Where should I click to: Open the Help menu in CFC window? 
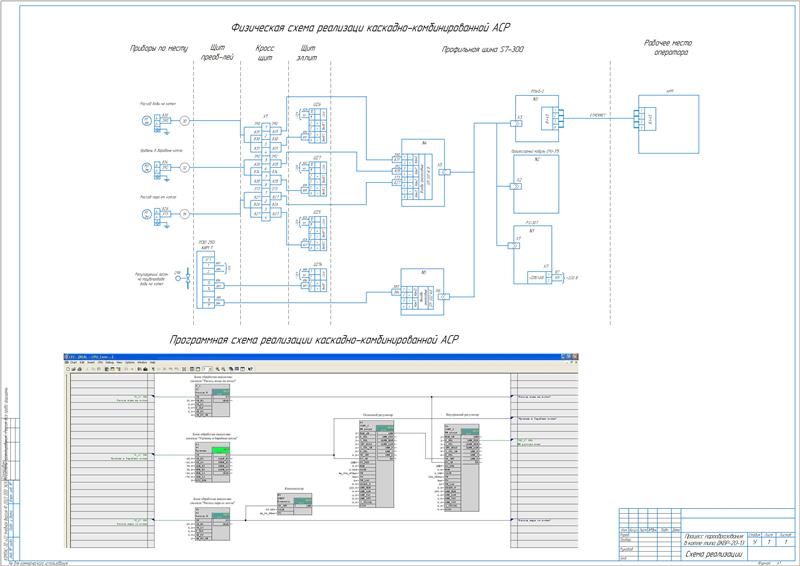click(x=152, y=362)
